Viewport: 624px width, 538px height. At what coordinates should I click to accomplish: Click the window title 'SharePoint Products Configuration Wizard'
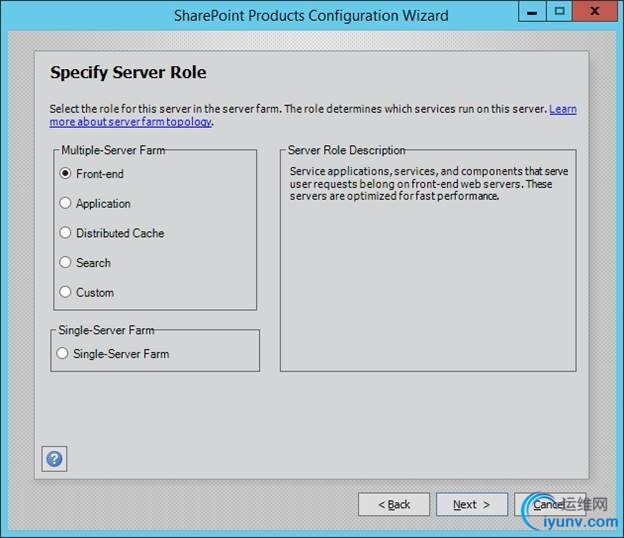coord(311,16)
